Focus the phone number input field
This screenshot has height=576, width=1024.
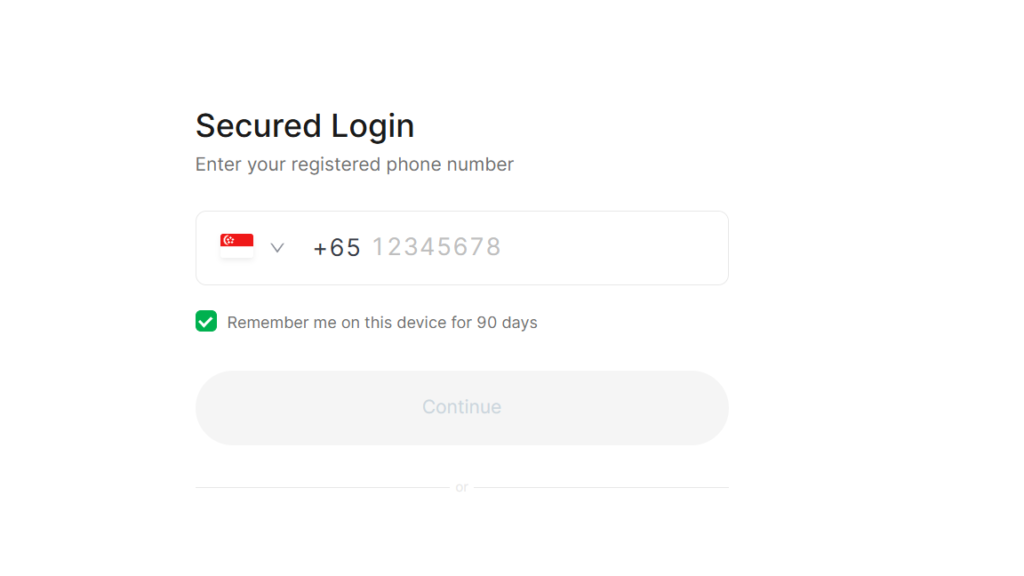point(462,248)
